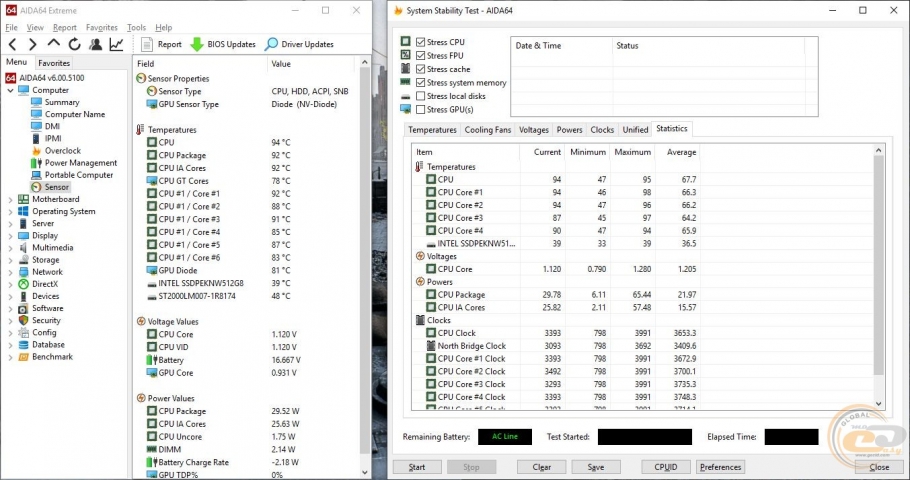The height and width of the screenshot is (480, 910).
Task: Switch to the Powers tab
Action: 569,129
